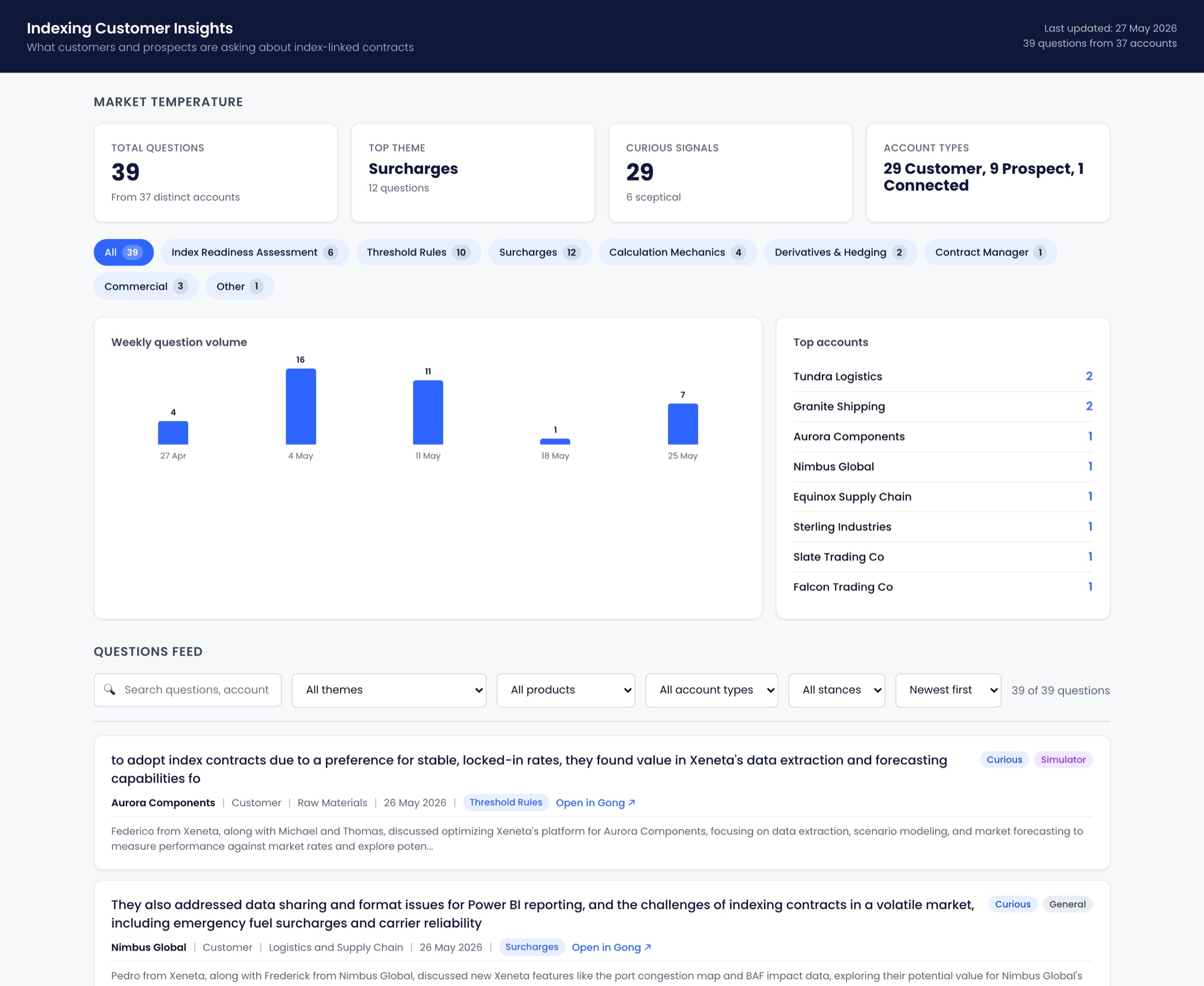Select the 25 May bar in chart
This screenshot has height=986, width=1204.
point(682,424)
